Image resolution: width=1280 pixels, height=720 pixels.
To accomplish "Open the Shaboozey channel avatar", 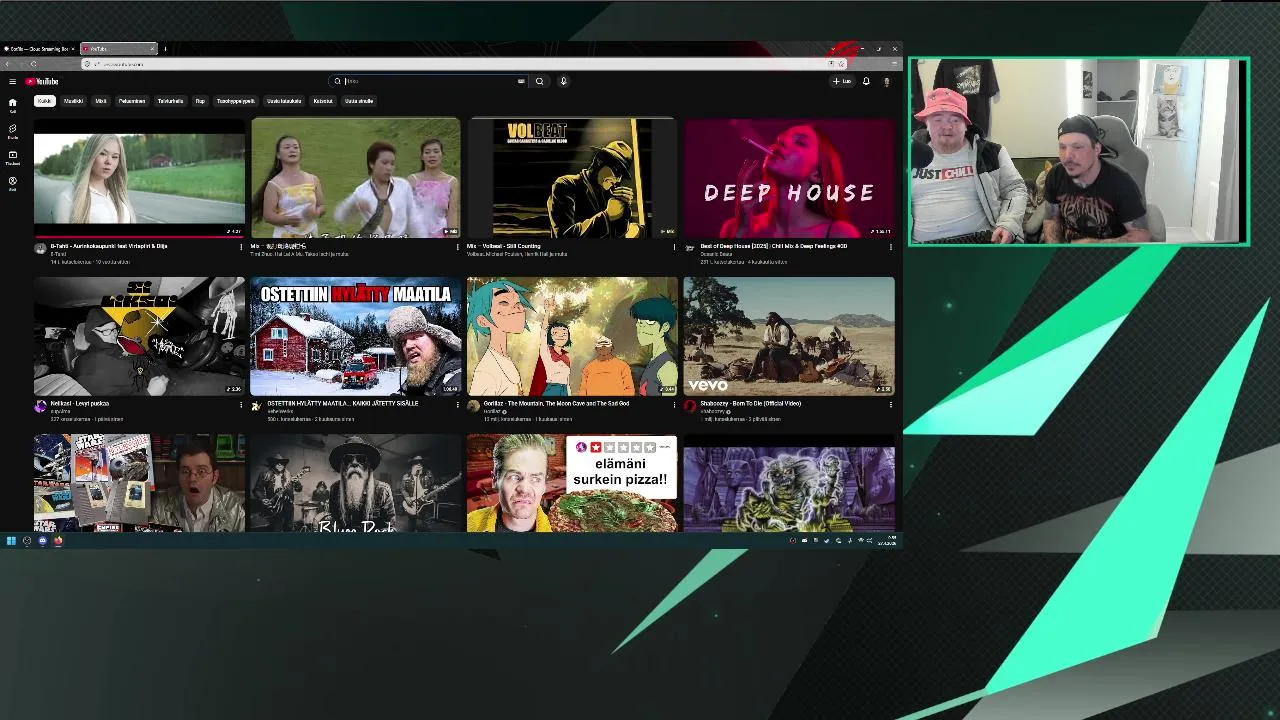I will point(690,406).
